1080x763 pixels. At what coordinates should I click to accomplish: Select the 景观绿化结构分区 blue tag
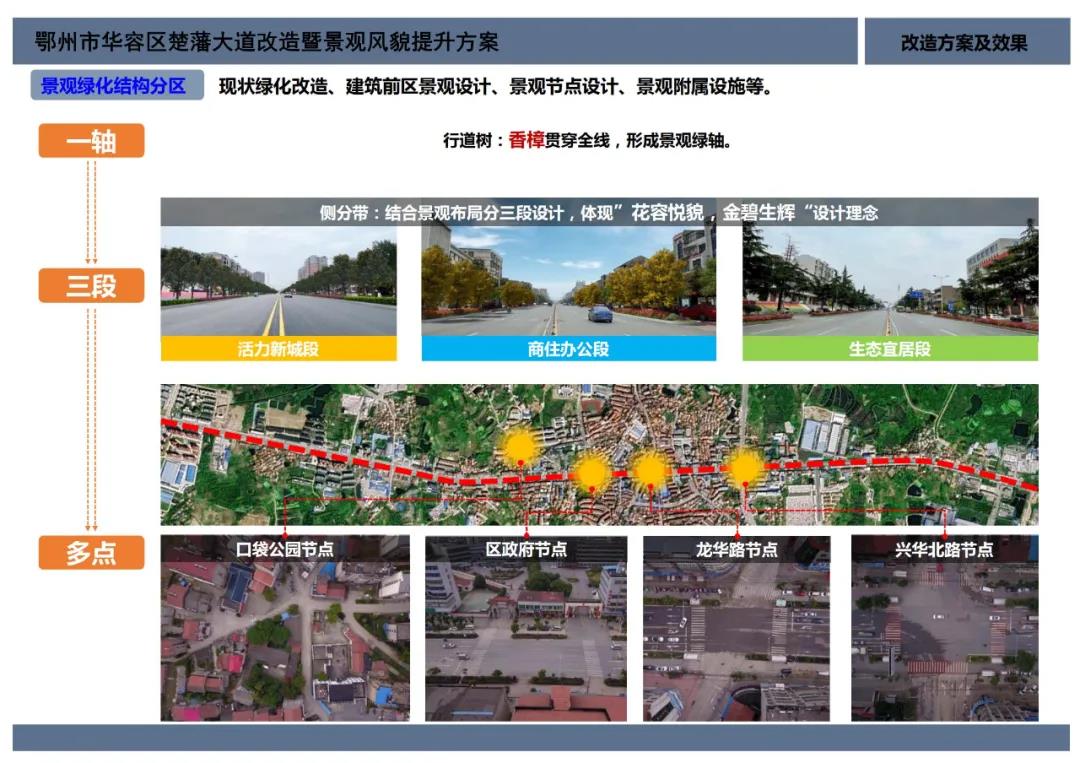[117, 85]
